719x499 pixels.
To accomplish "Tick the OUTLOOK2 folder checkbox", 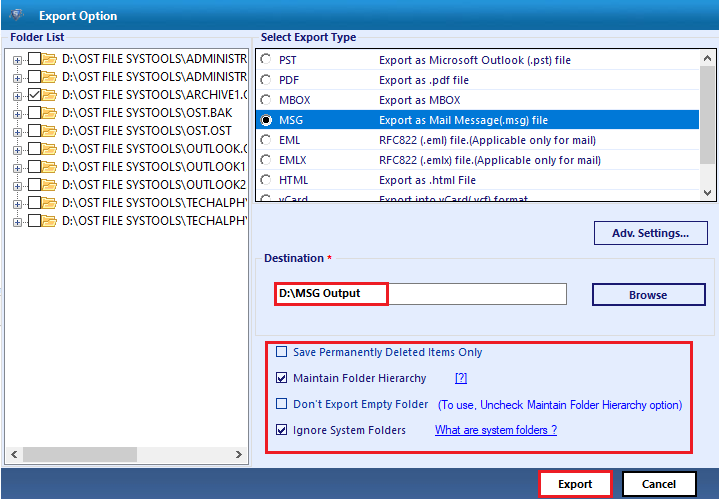I will click(x=34, y=185).
